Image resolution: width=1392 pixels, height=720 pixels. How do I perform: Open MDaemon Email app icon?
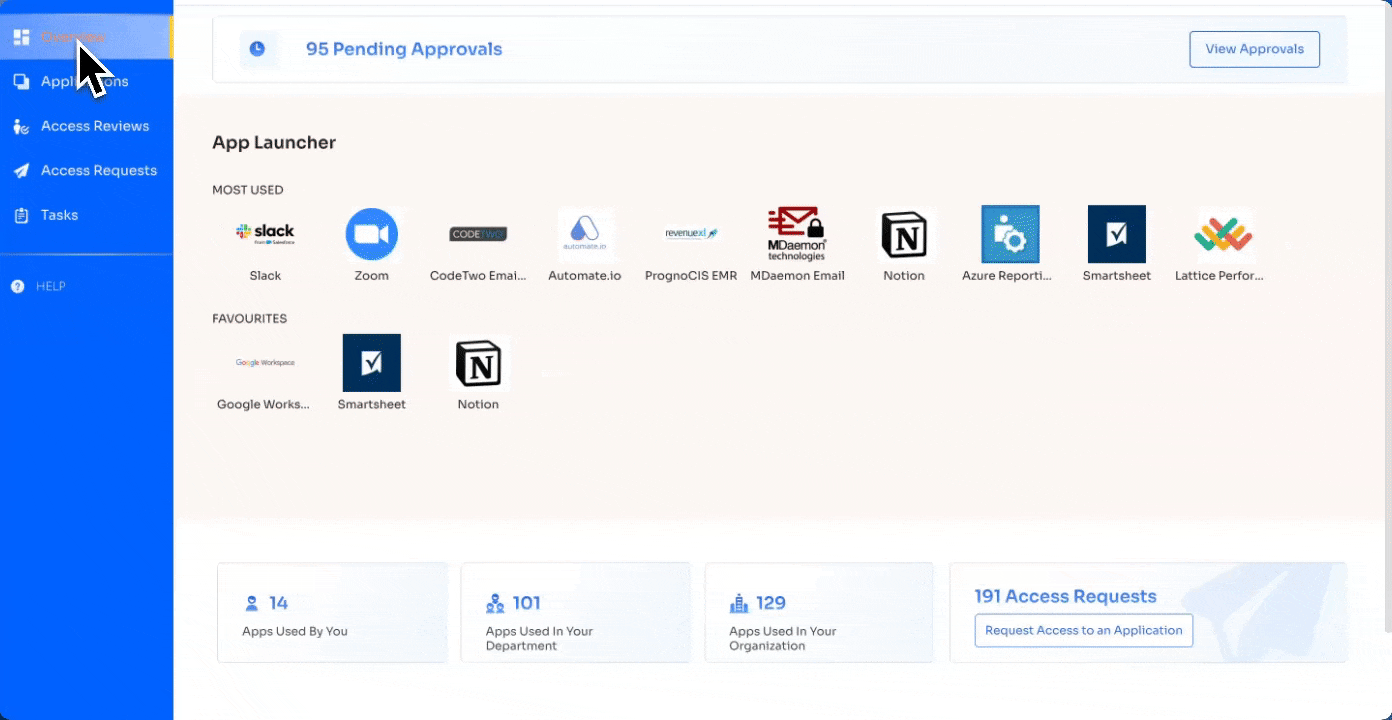[x=797, y=234]
